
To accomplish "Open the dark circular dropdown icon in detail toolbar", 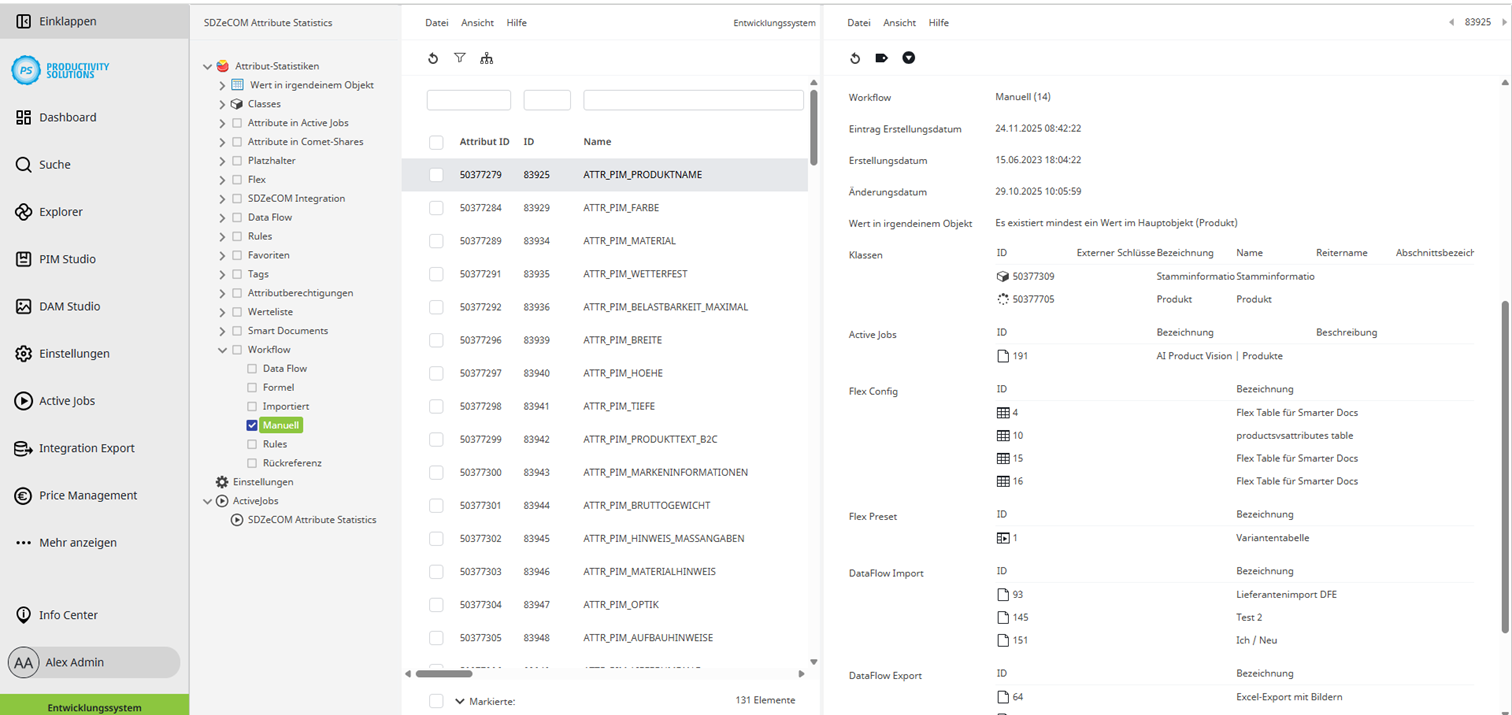I will pyautogui.click(x=909, y=58).
